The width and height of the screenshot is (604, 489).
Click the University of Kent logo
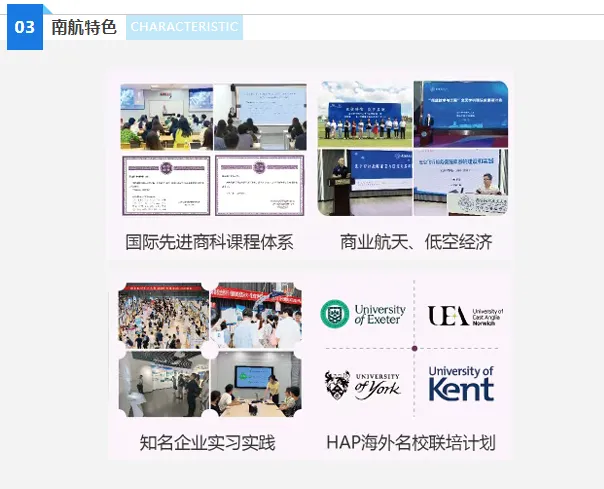coord(461,384)
